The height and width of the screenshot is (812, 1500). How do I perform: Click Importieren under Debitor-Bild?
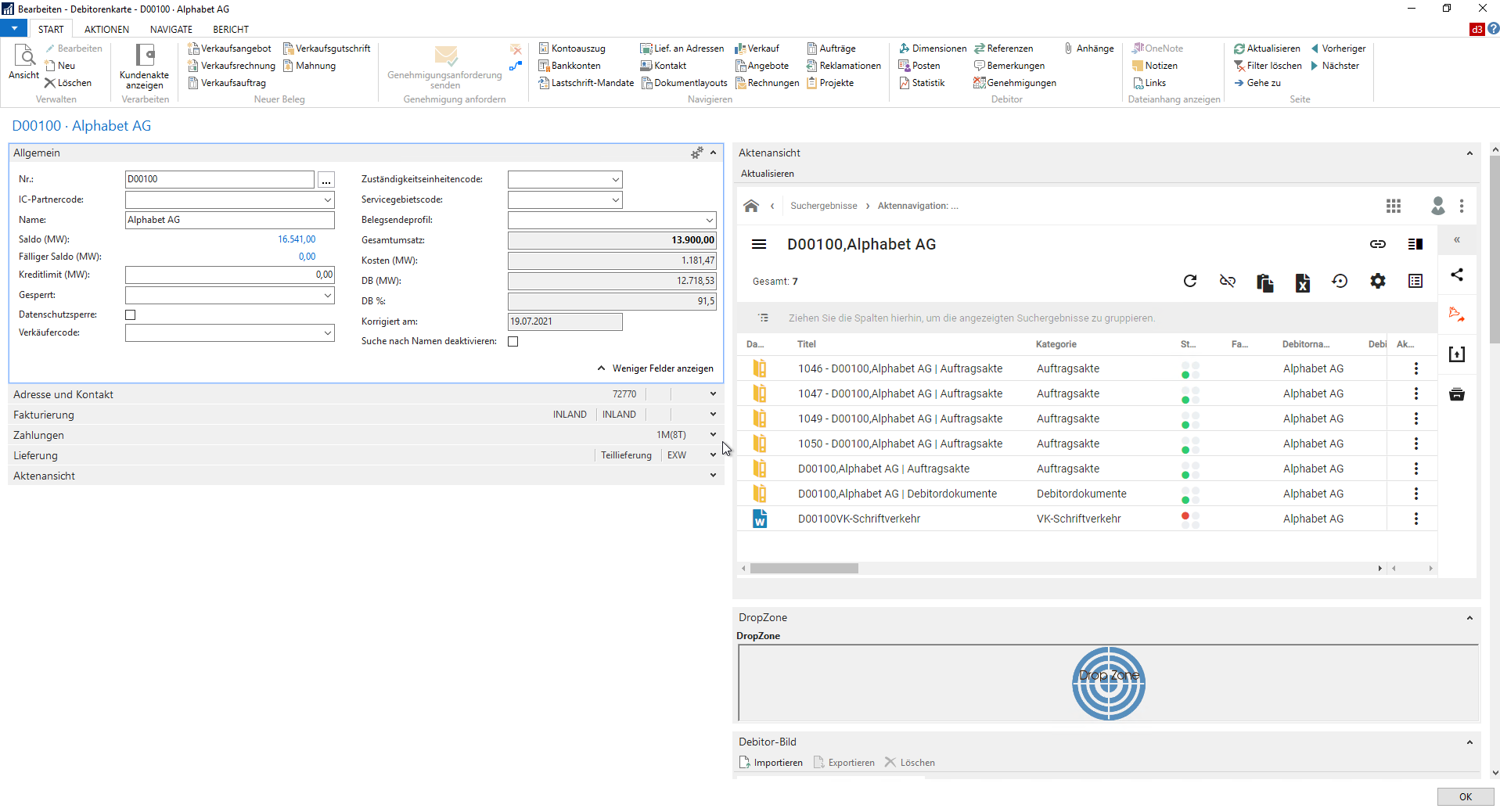[x=772, y=763]
